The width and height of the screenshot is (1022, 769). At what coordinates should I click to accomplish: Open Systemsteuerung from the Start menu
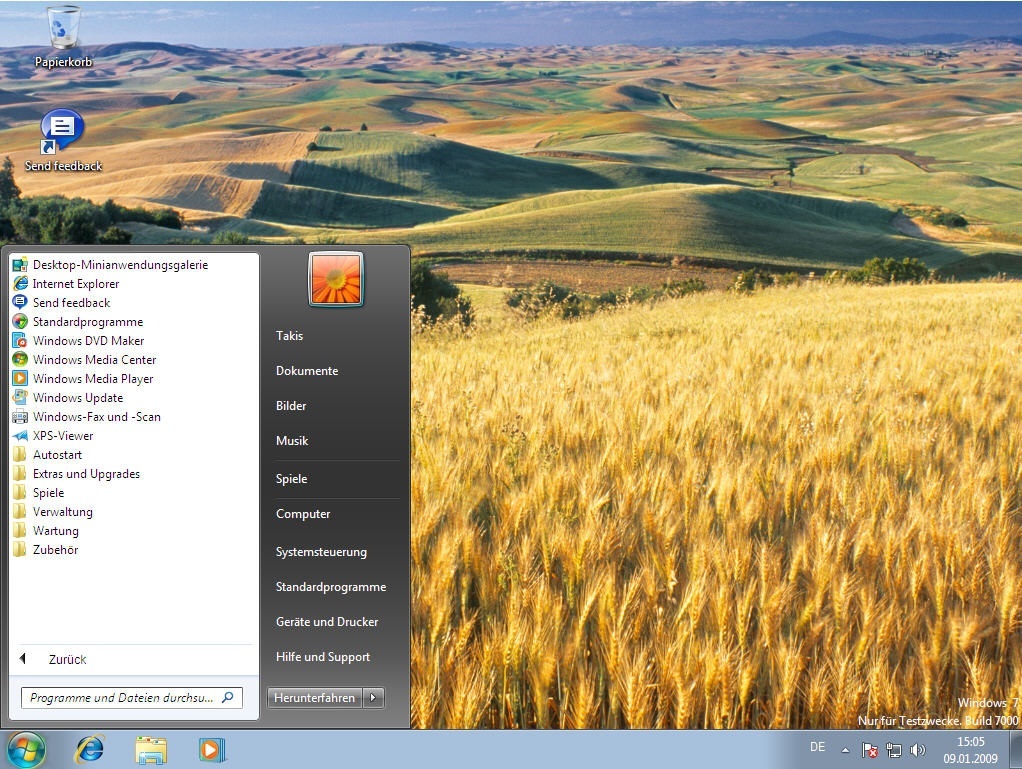[x=321, y=551]
